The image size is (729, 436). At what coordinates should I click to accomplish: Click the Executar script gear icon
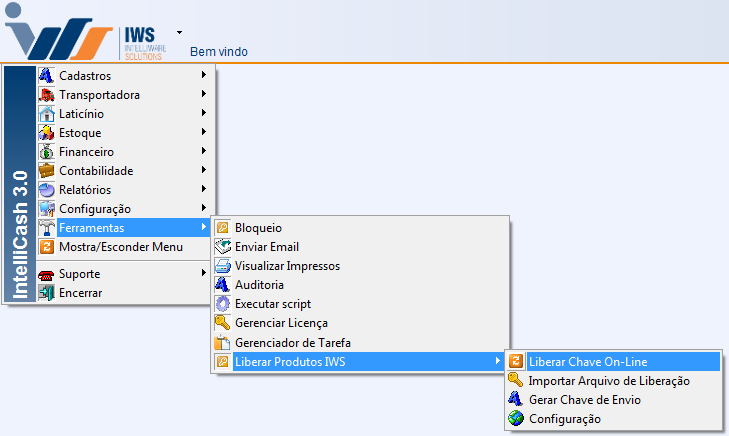pos(223,304)
